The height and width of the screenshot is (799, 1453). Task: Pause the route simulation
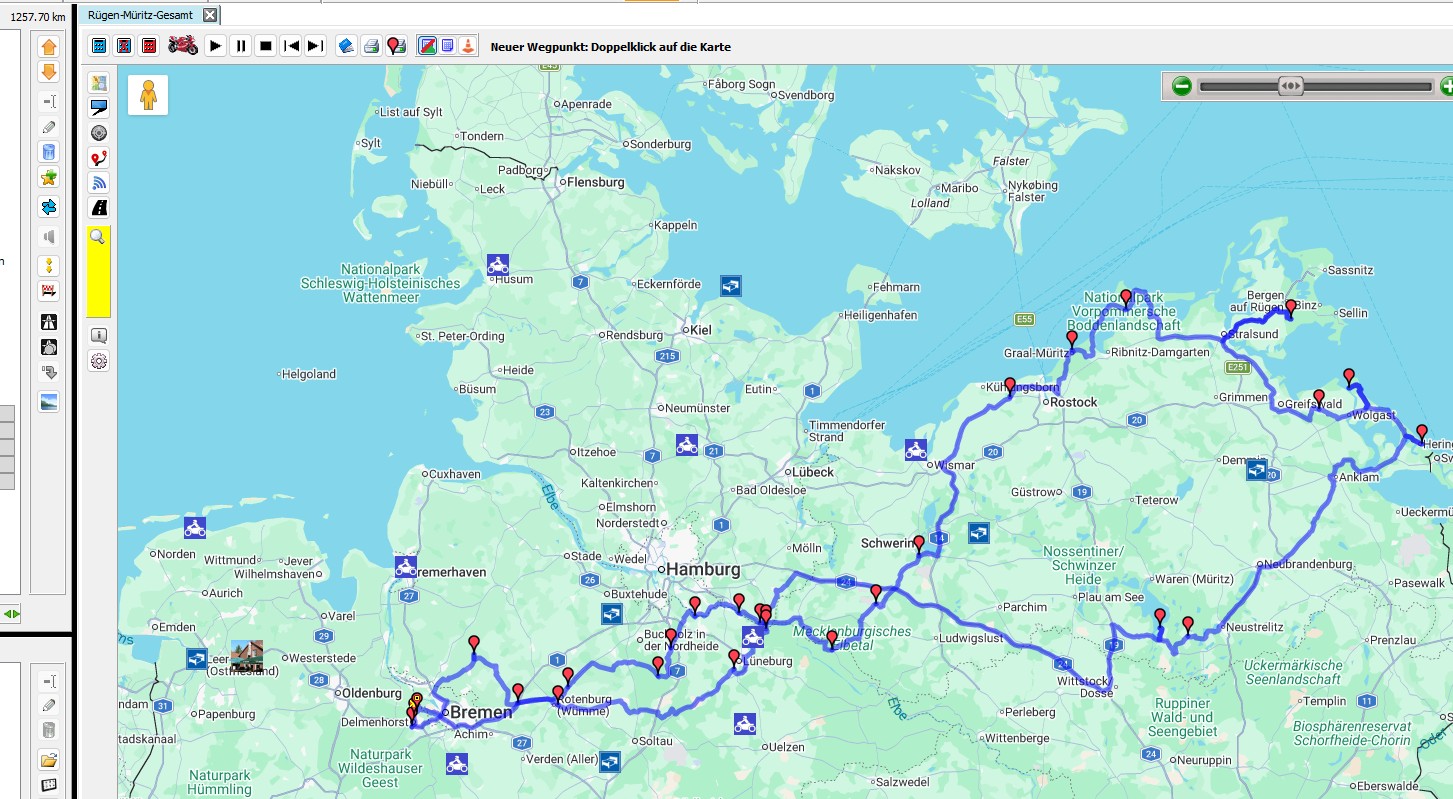coord(240,45)
